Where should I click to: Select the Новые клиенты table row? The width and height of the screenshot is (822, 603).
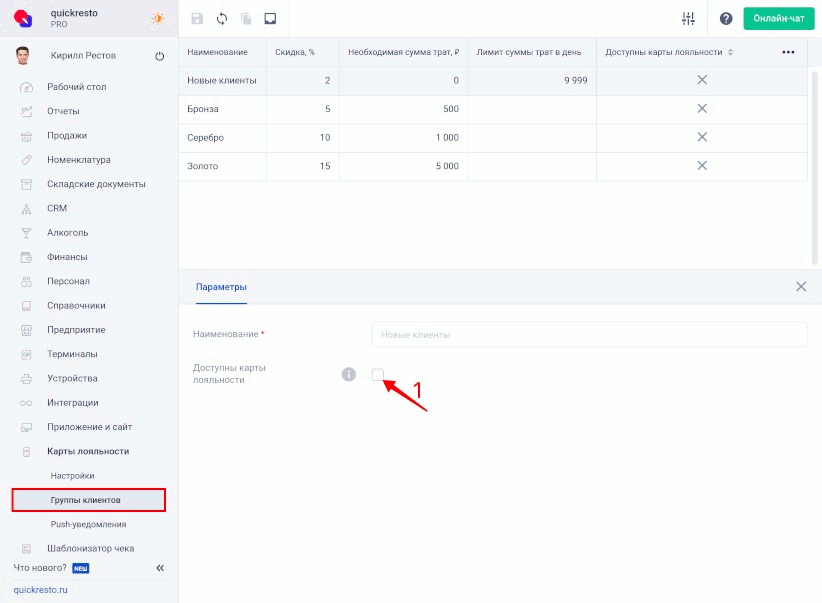(x=493, y=81)
